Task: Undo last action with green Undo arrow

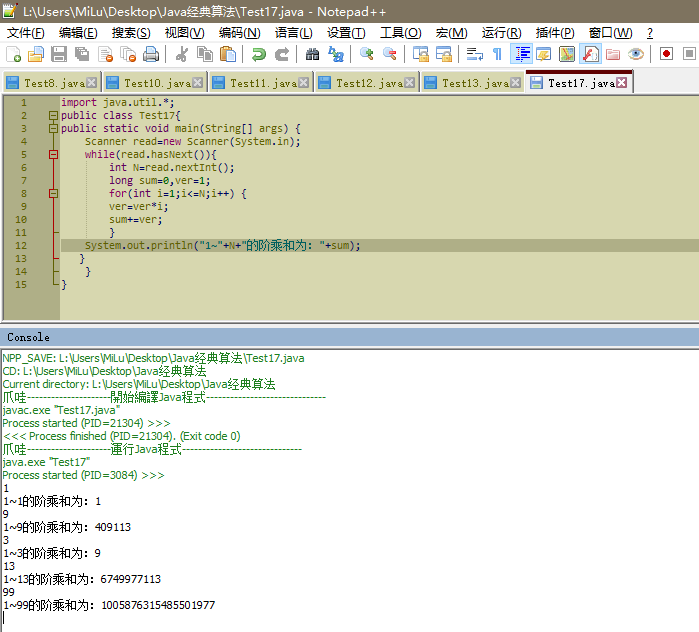Action: pos(259,54)
